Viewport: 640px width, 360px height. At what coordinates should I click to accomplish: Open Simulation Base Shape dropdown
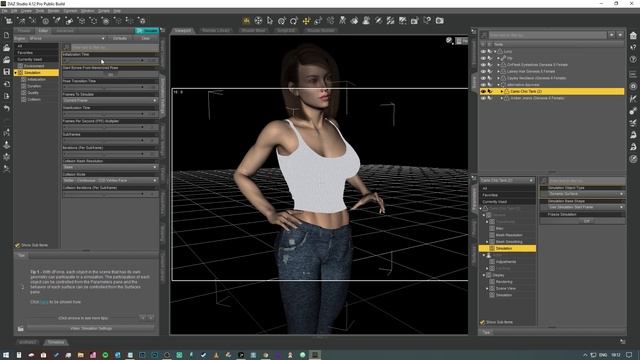583,207
